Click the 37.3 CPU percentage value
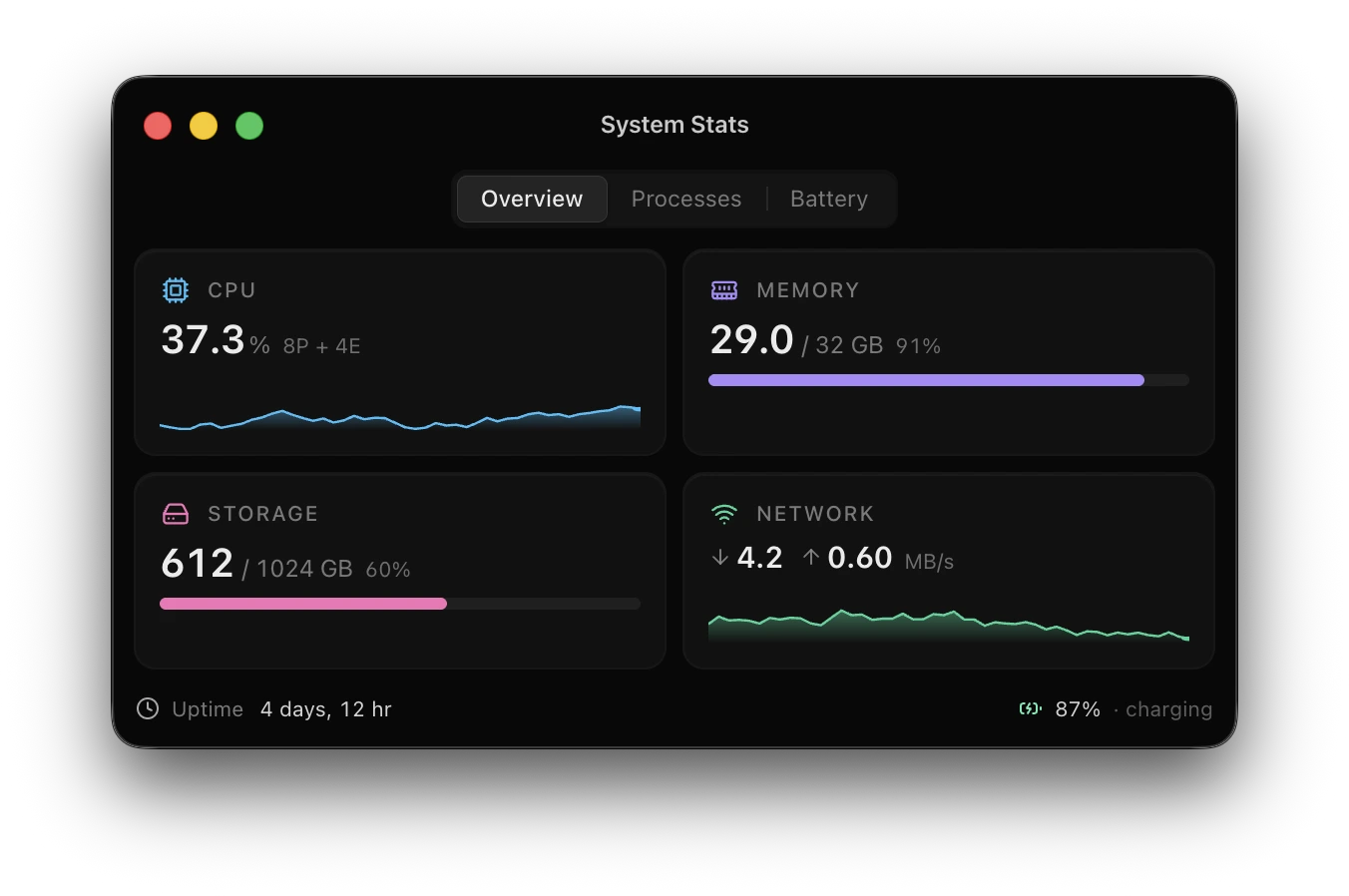The height and width of the screenshot is (896, 1349). (x=203, y=340)
